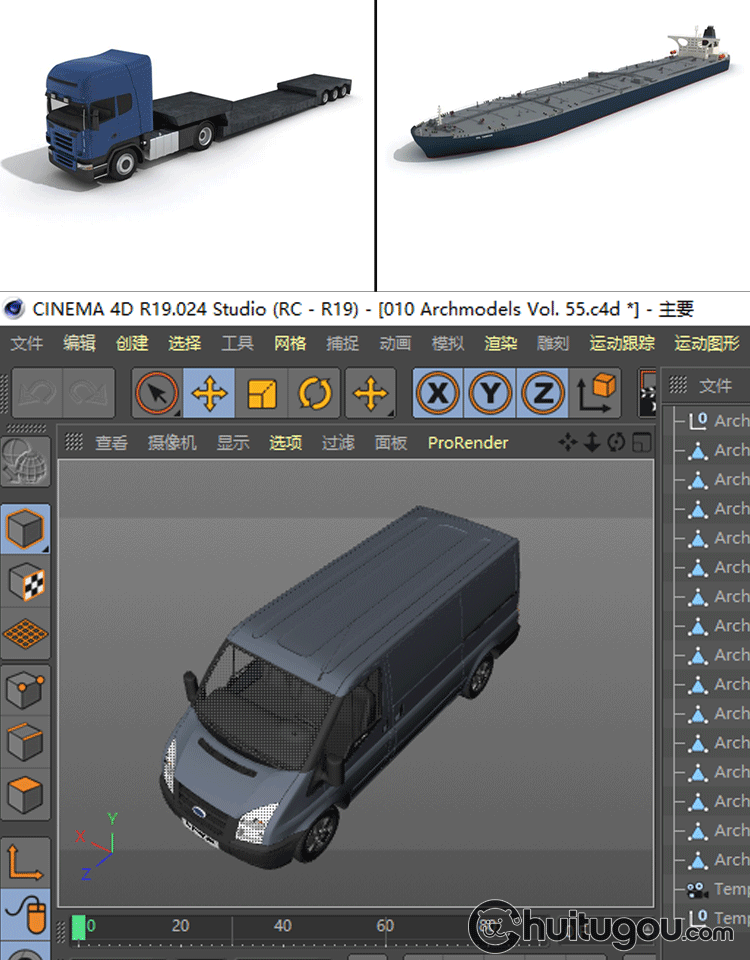This screenshot has height=960, width=750.
Task: Click the render clapperboard icon
Action: pyautogui.click(x=647, y=393)
